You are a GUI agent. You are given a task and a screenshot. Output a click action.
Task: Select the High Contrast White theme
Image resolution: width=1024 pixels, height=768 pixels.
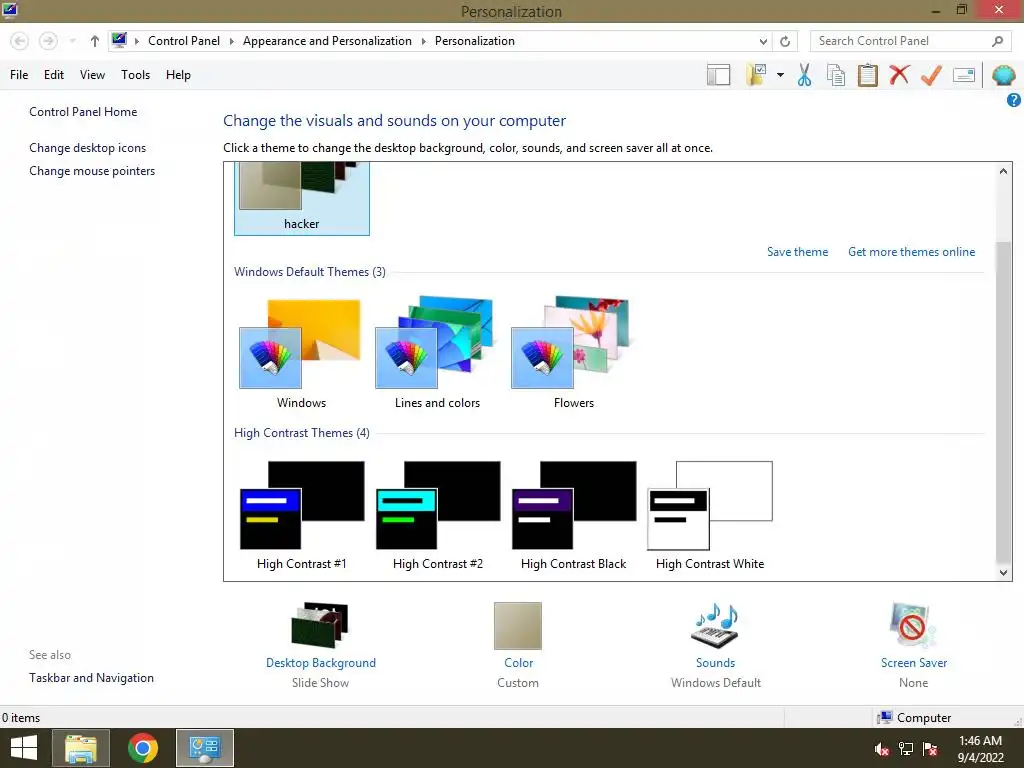click(710, 515)
